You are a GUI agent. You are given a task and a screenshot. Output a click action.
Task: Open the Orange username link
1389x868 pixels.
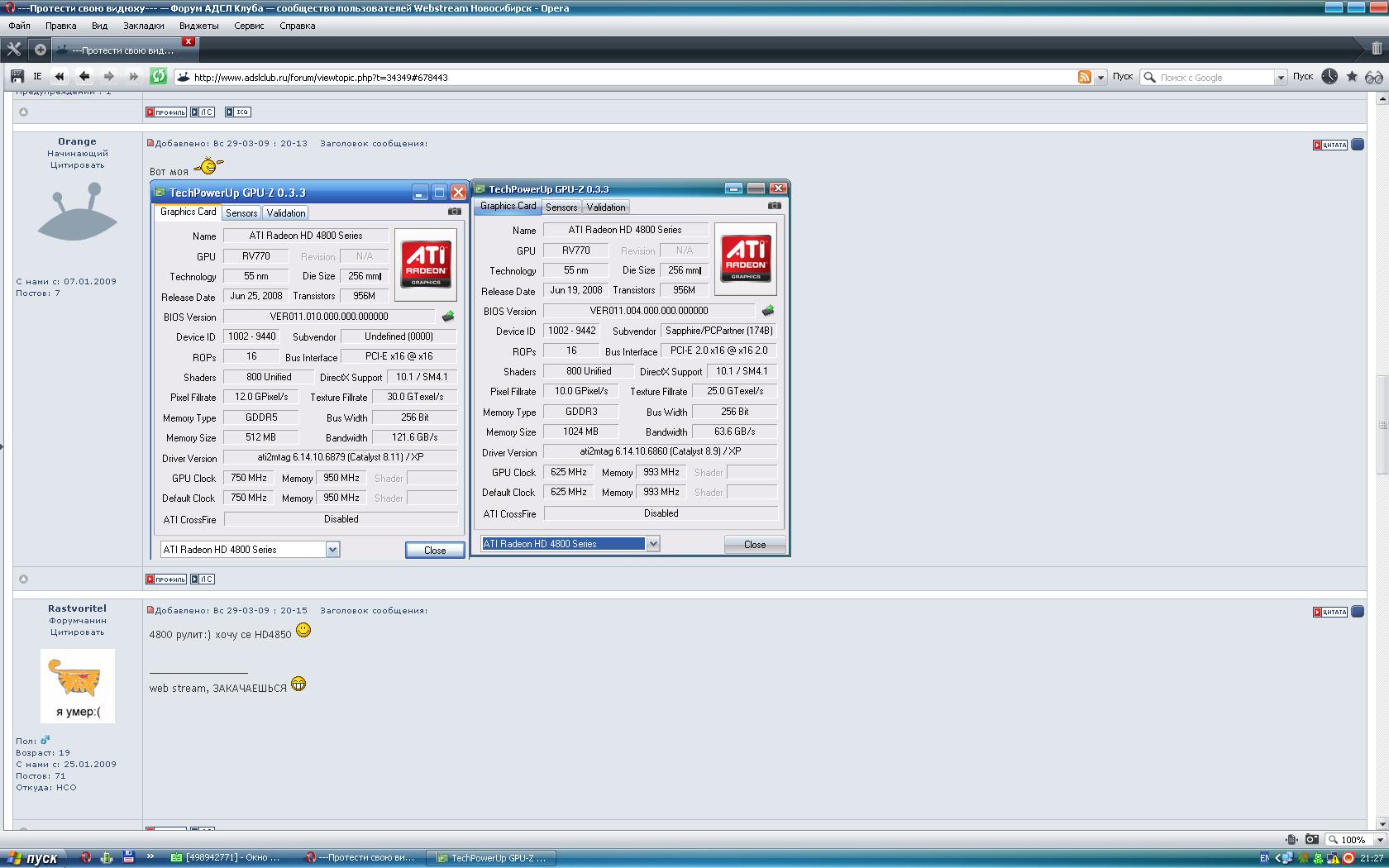(77, 141)
